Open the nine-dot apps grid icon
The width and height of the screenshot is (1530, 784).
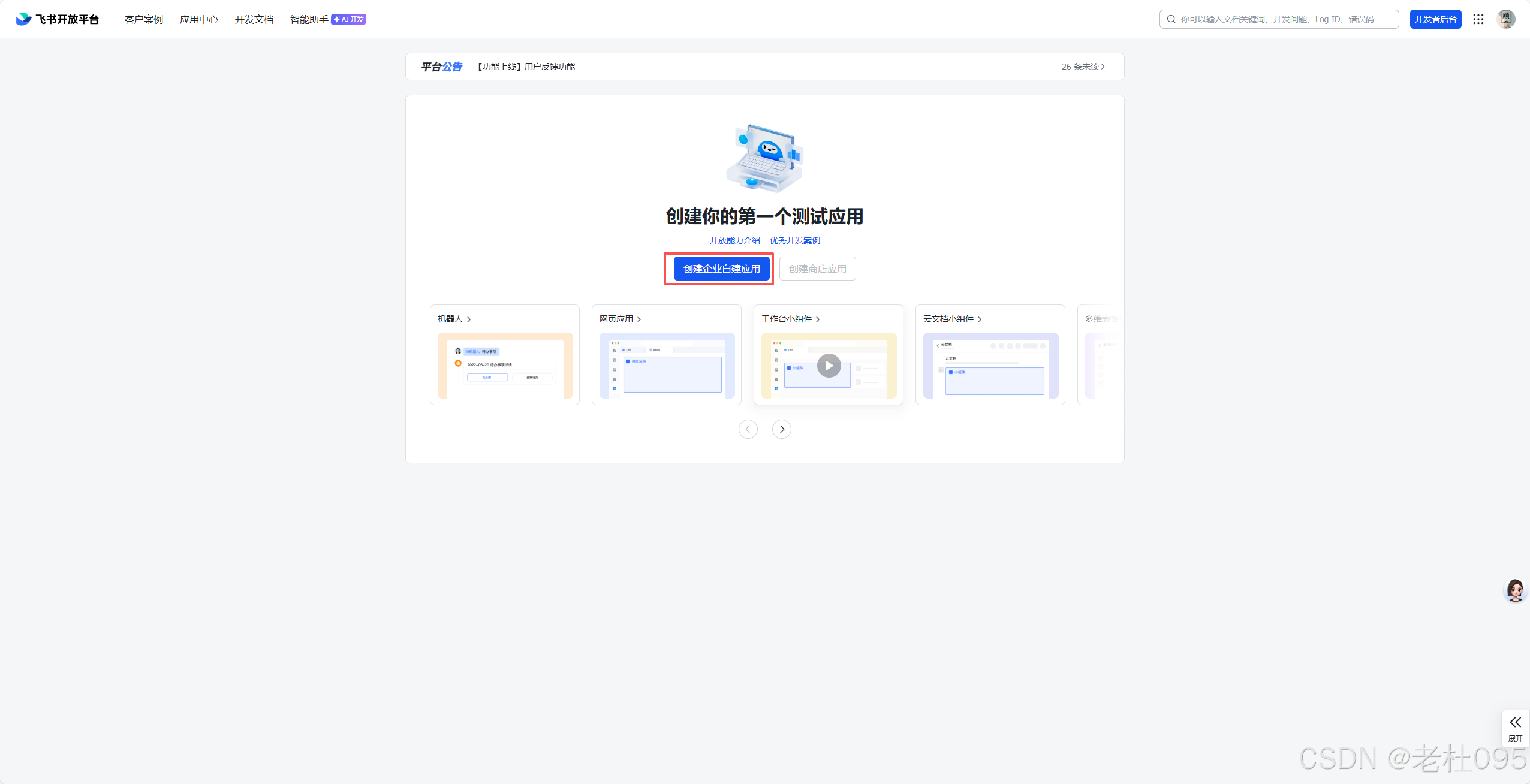[1478, 19]
